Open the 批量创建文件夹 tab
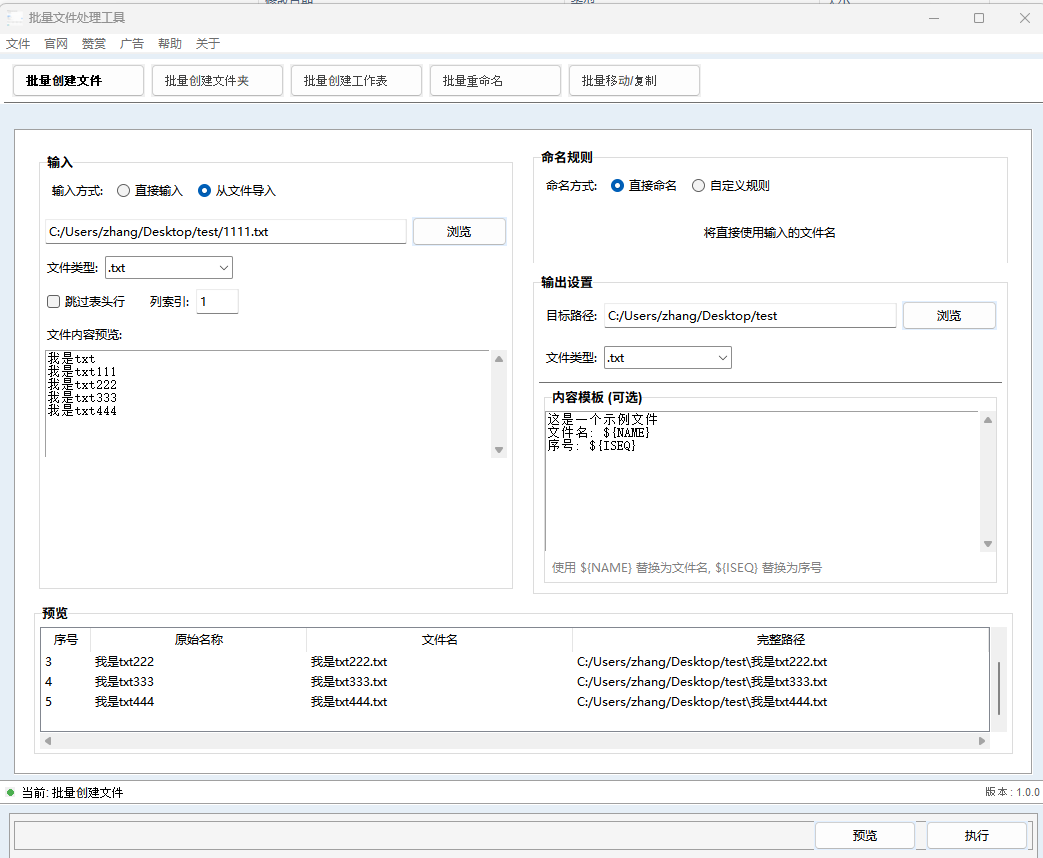Screen dimensions: 1043x858 click(x=217, y=81)
